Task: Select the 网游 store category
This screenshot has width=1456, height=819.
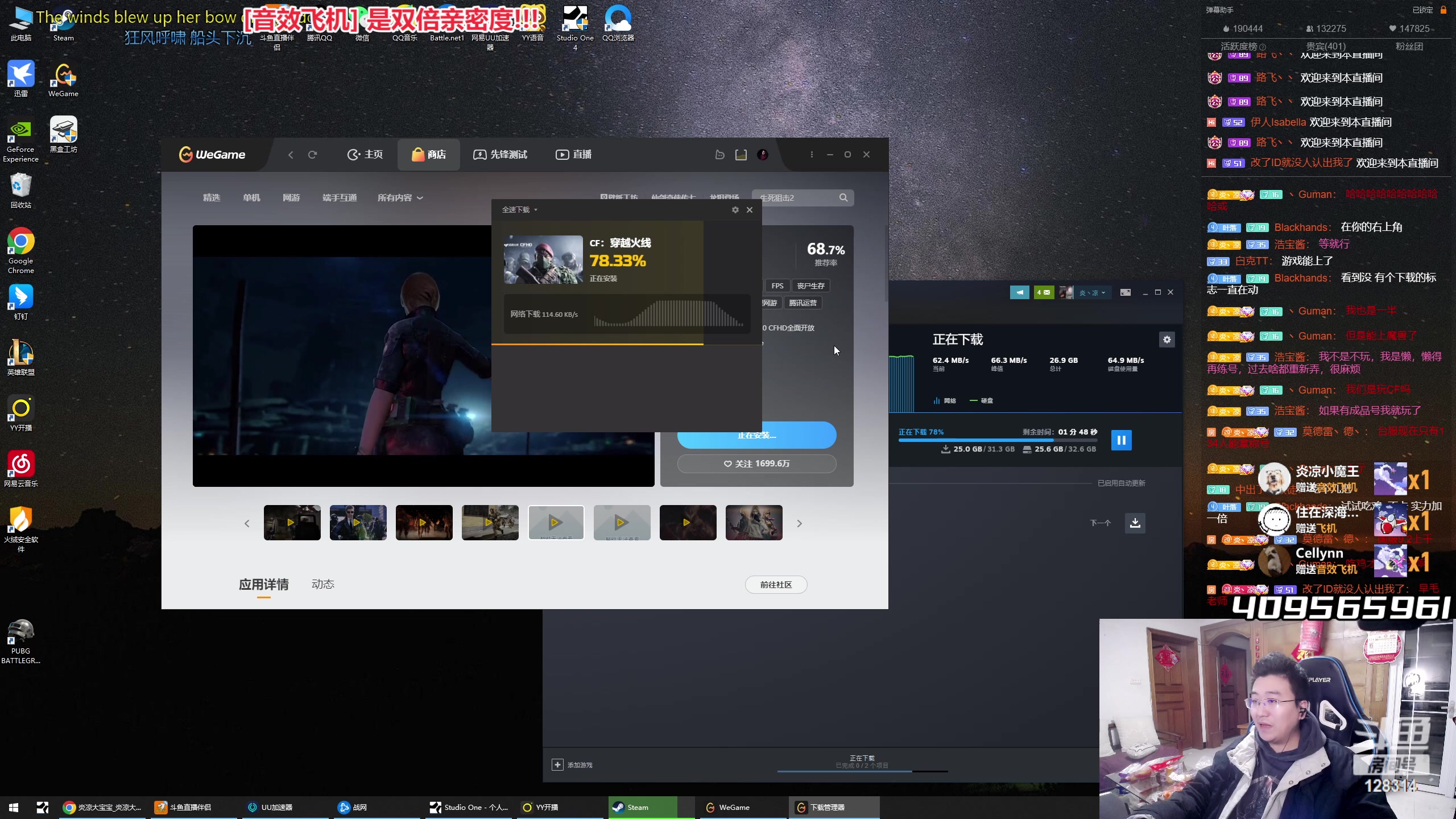Action: point(291,198)
